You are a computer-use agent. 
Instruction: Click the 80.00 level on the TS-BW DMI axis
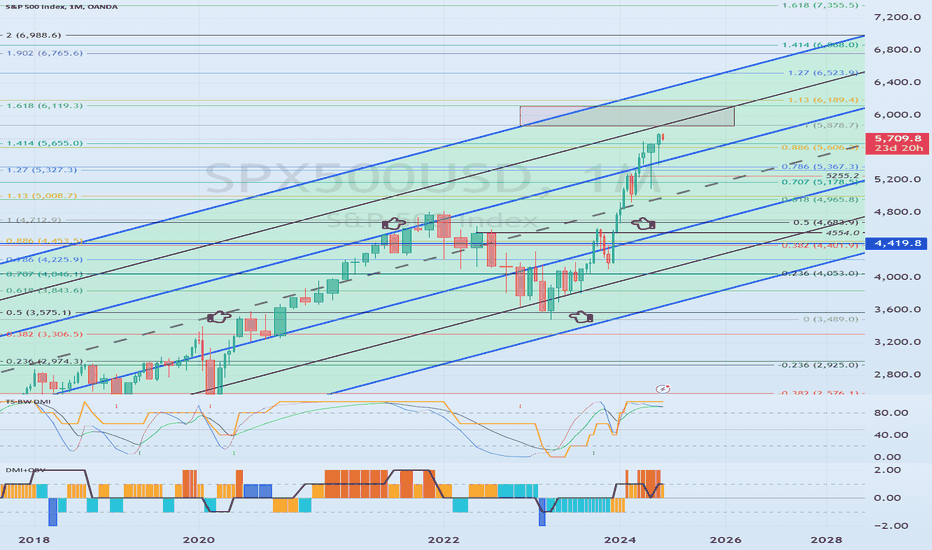coord(892,413)
